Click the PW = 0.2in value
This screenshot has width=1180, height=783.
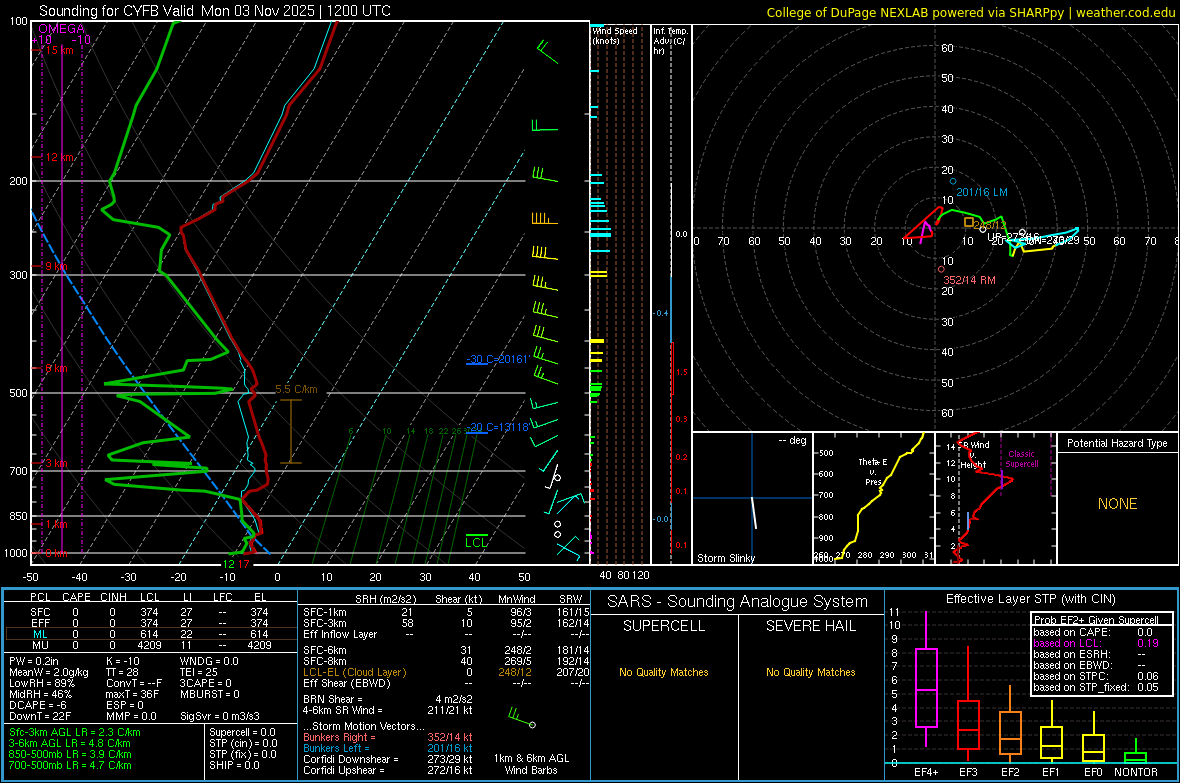pyautogui.click(x=34, y=661)
